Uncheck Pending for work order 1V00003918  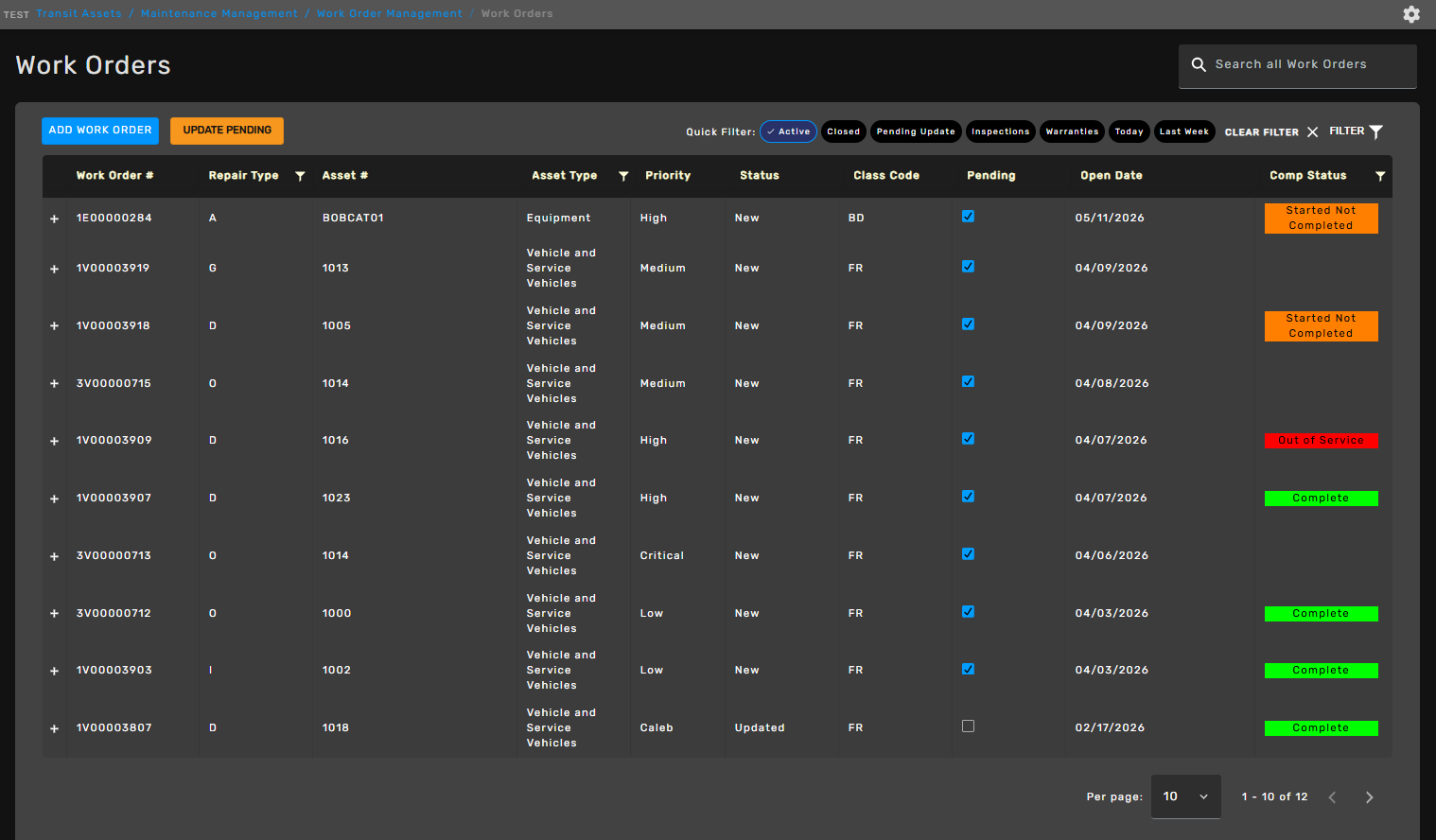[x=968, y=324]
